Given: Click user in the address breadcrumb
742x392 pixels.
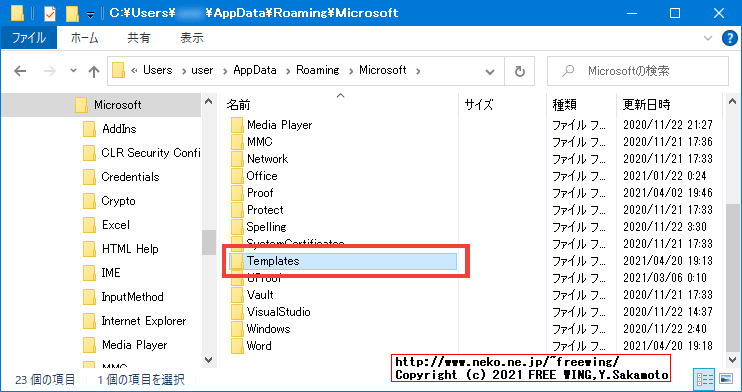Looking at the screenshot, I should point(202,70).
